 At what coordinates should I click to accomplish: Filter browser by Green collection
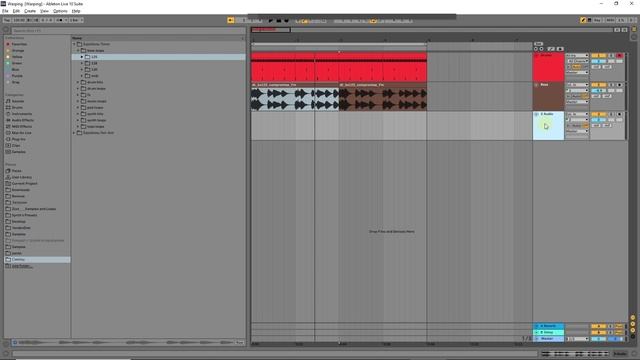pos(17,63)
